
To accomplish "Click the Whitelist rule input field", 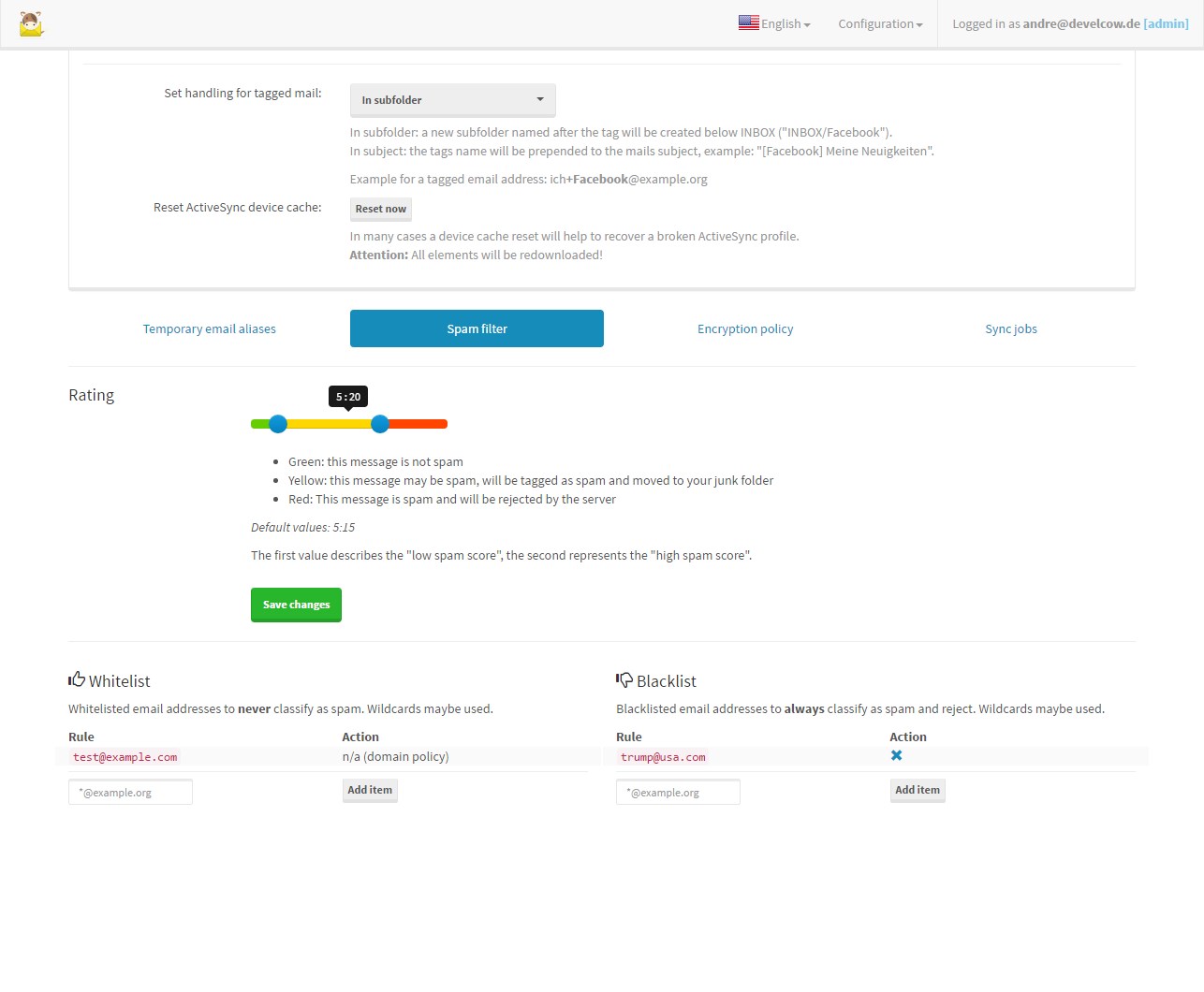I will [x=130, y=792].
